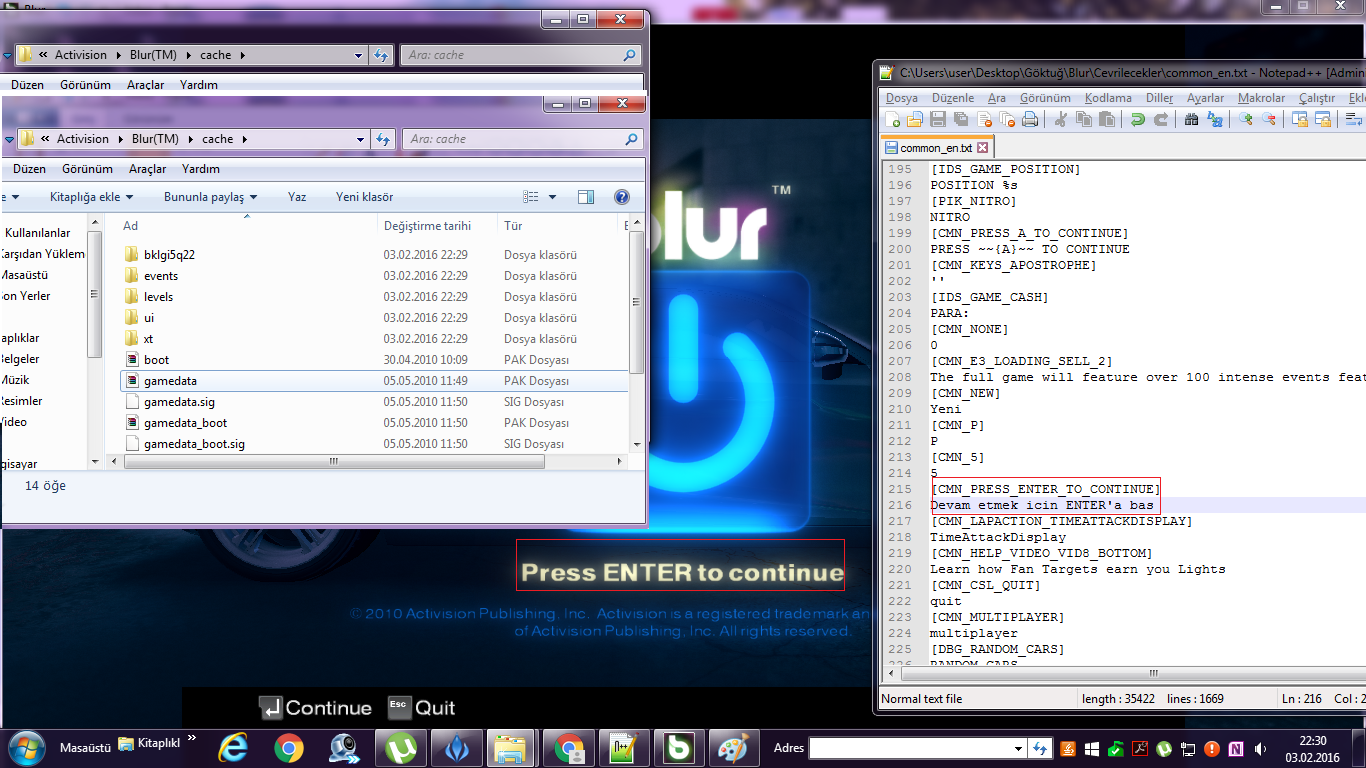Click the Copy icon in Notepad++ toolbar
1366x768 pixels.
(1083, 119)
